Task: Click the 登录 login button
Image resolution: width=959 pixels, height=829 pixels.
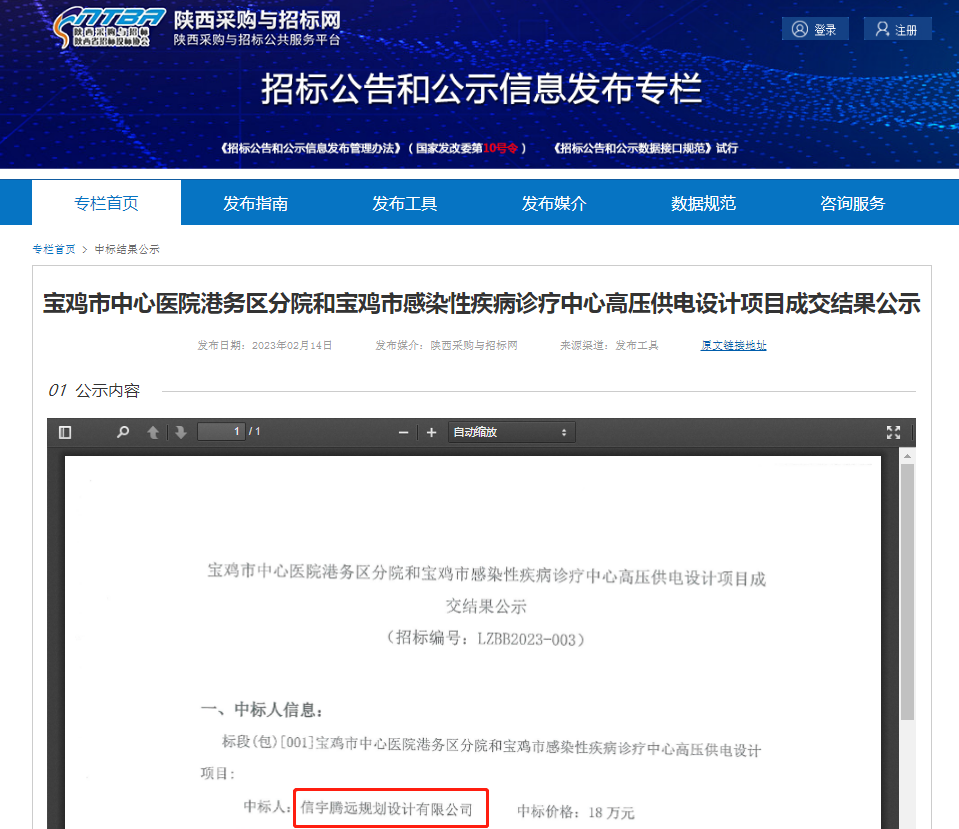Action: [x=814, y=28]
